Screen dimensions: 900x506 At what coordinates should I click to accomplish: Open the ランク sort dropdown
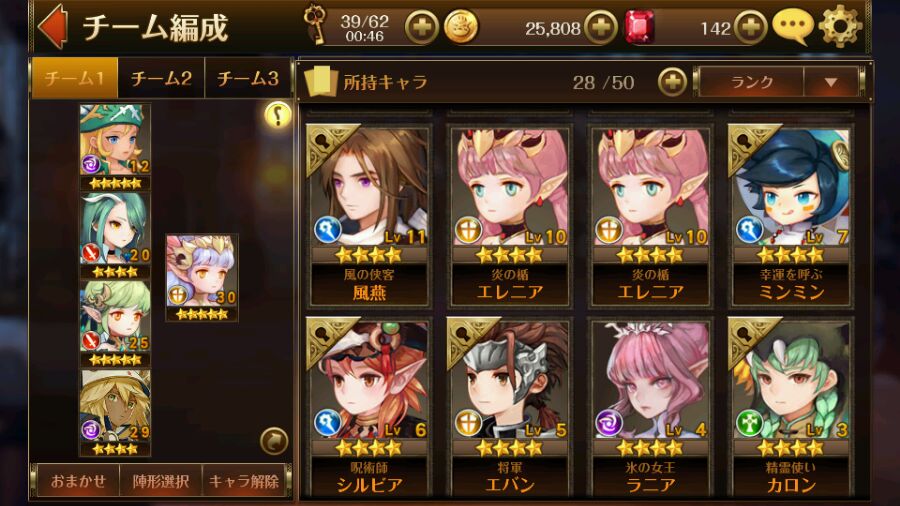click(751, 82)
